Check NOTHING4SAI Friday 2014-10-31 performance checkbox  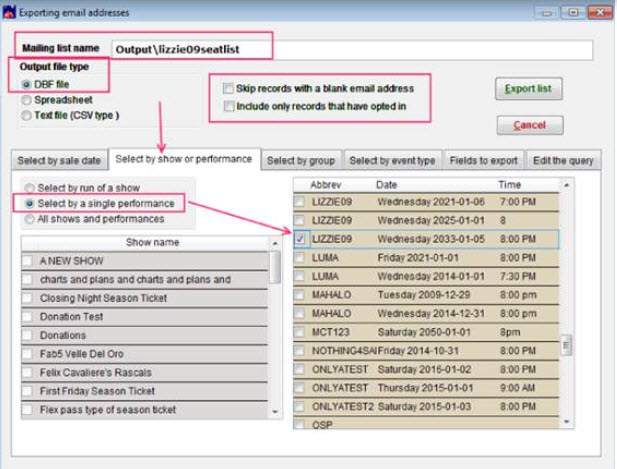coord(300,351)
